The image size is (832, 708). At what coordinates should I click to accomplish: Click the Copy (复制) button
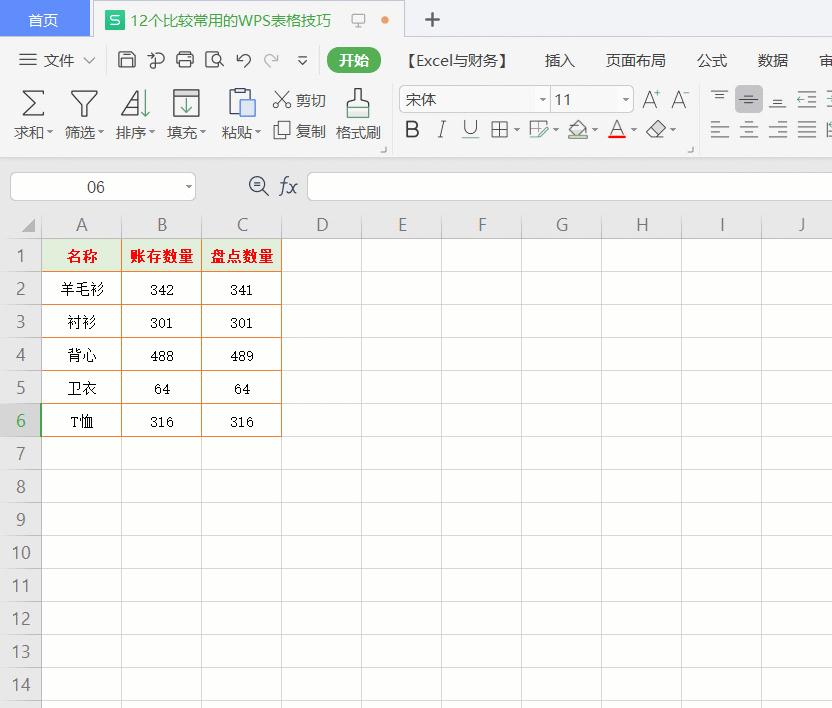300,131
